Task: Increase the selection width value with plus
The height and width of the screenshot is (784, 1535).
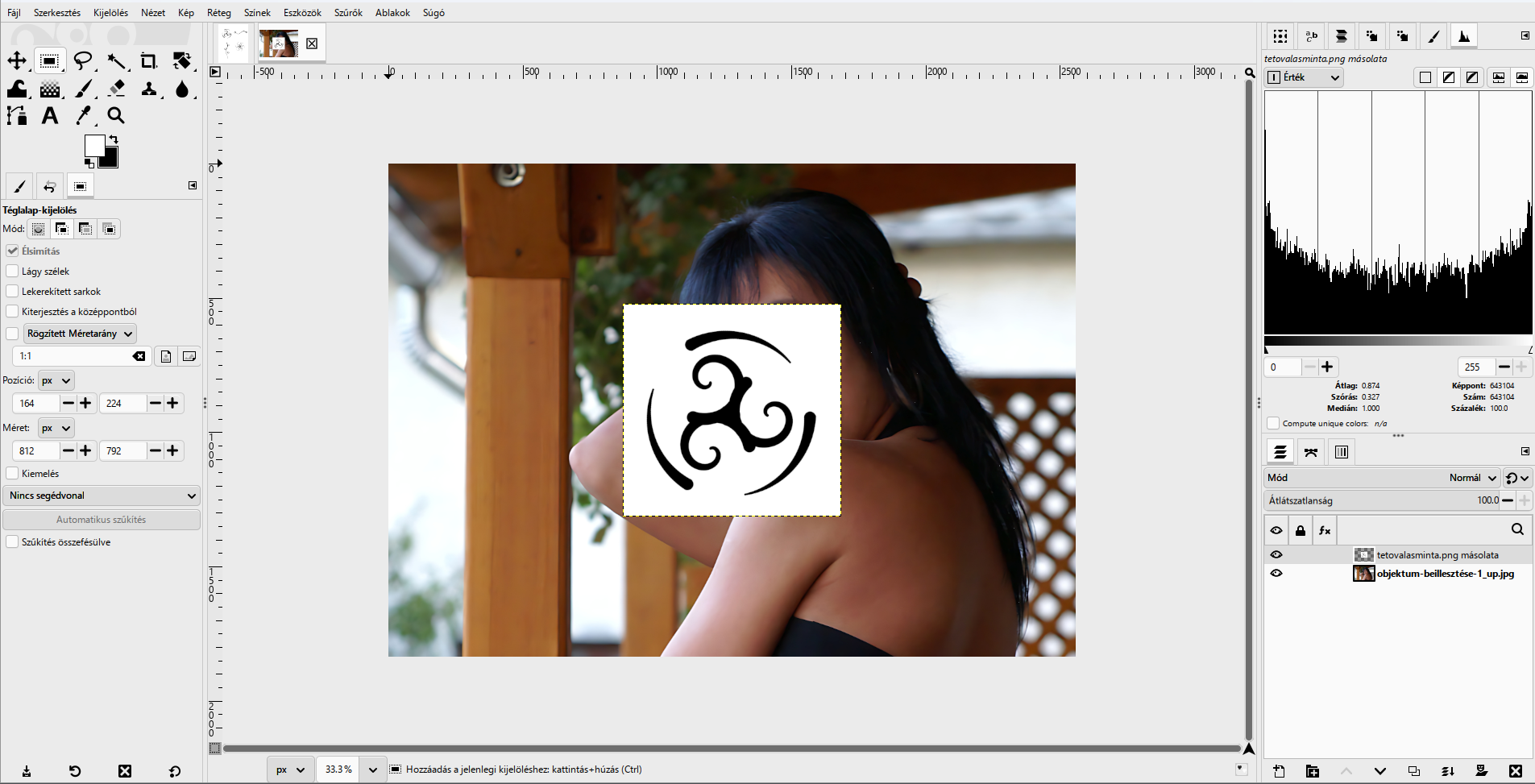Action: point(85,450)
